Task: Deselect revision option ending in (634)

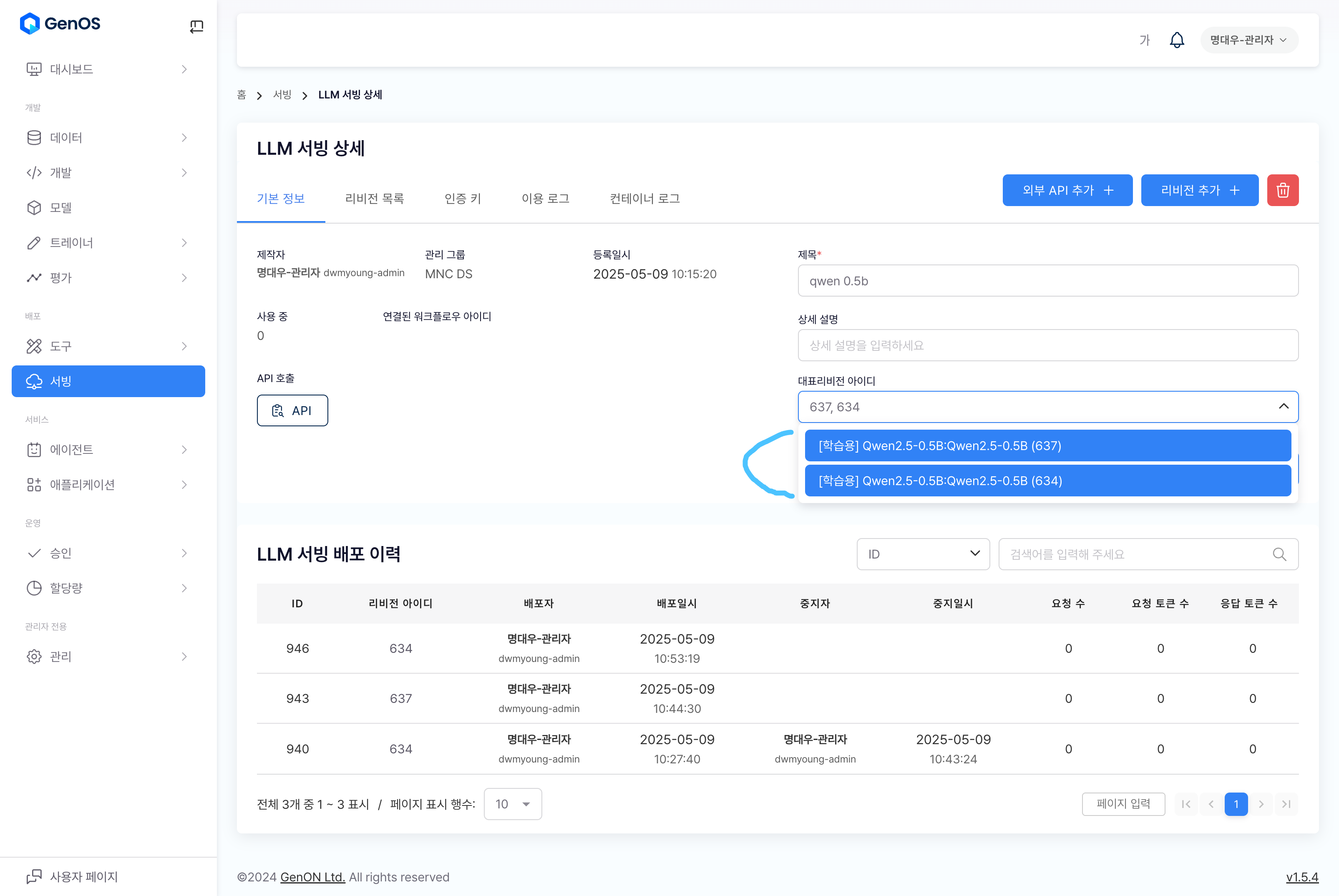Action: pos(1047,481)
